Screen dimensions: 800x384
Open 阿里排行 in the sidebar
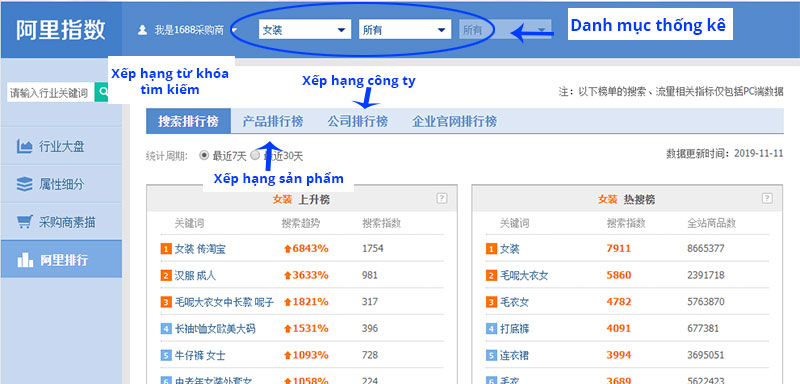pyautogui.click(x=61, y=260)
